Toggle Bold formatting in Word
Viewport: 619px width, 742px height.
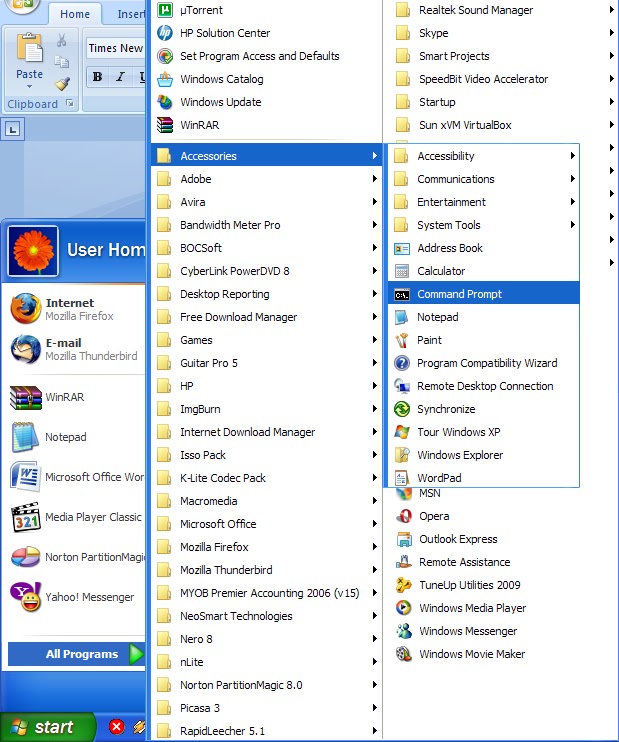coord(97,77)
